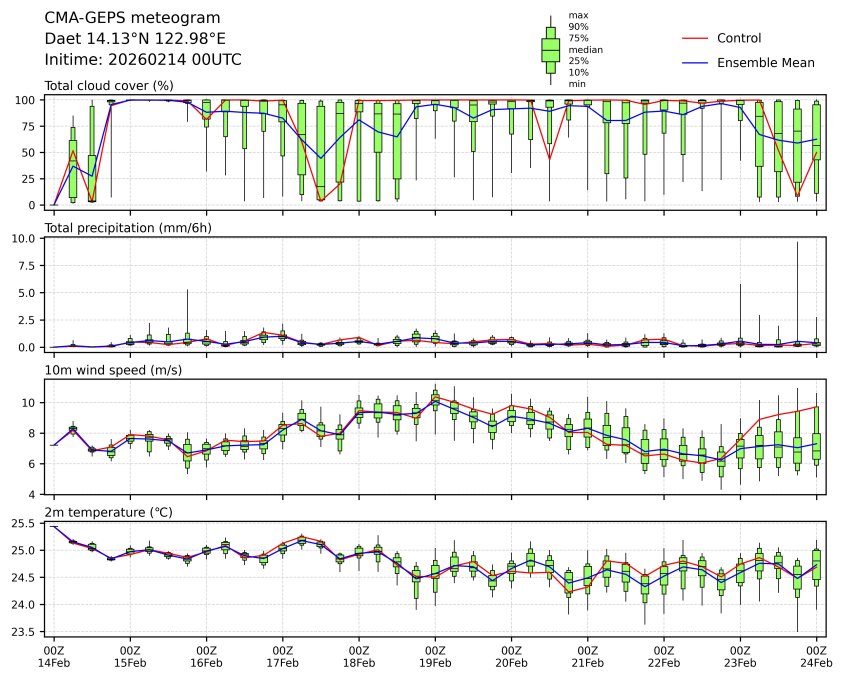Screen dimensions: 844x680
Task: Click the 00Z 24Feb x-axis tick label
Action: coord(816,656)
